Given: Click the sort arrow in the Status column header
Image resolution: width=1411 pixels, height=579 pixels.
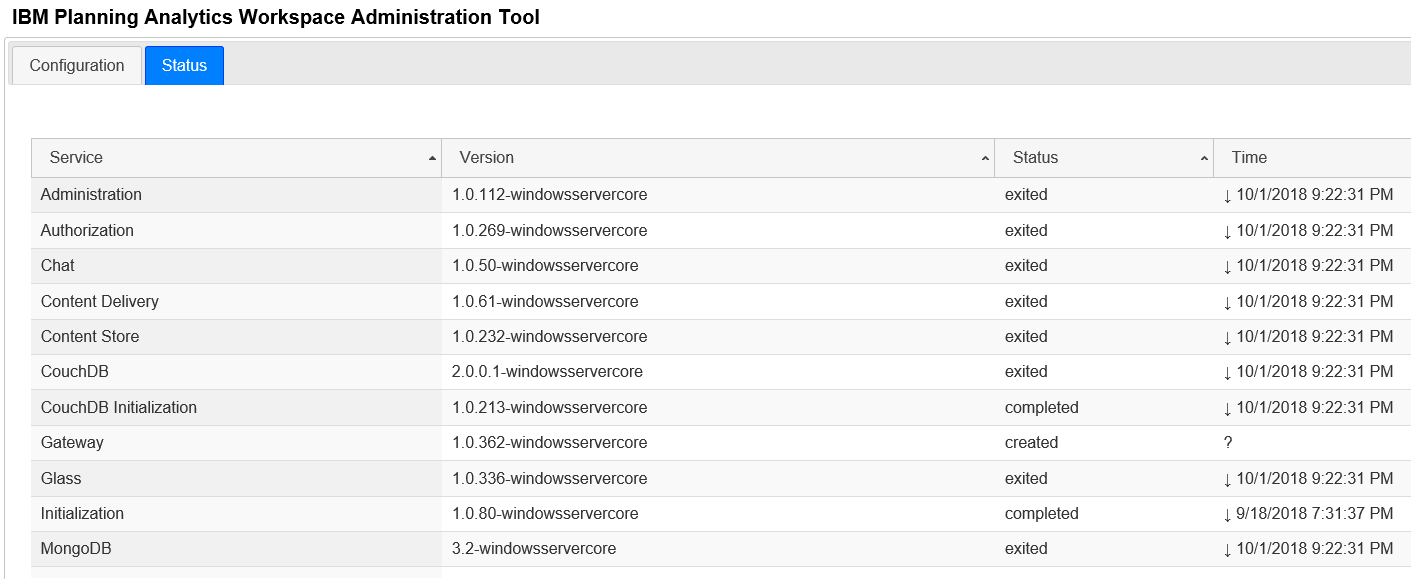Looking at the screenshot, I should [x=1204, y=159].
